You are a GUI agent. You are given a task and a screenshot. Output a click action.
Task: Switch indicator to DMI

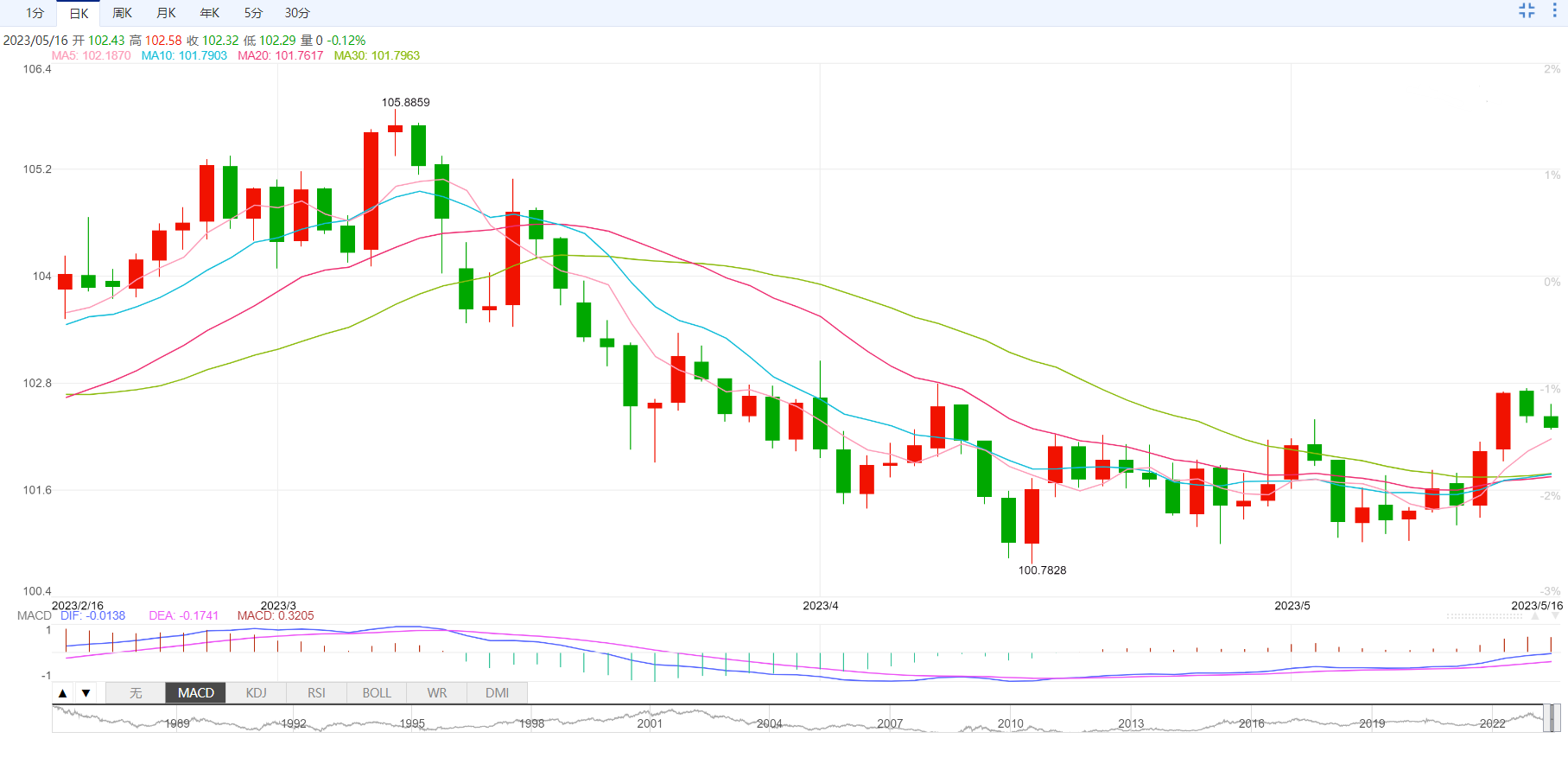(498, 693)
